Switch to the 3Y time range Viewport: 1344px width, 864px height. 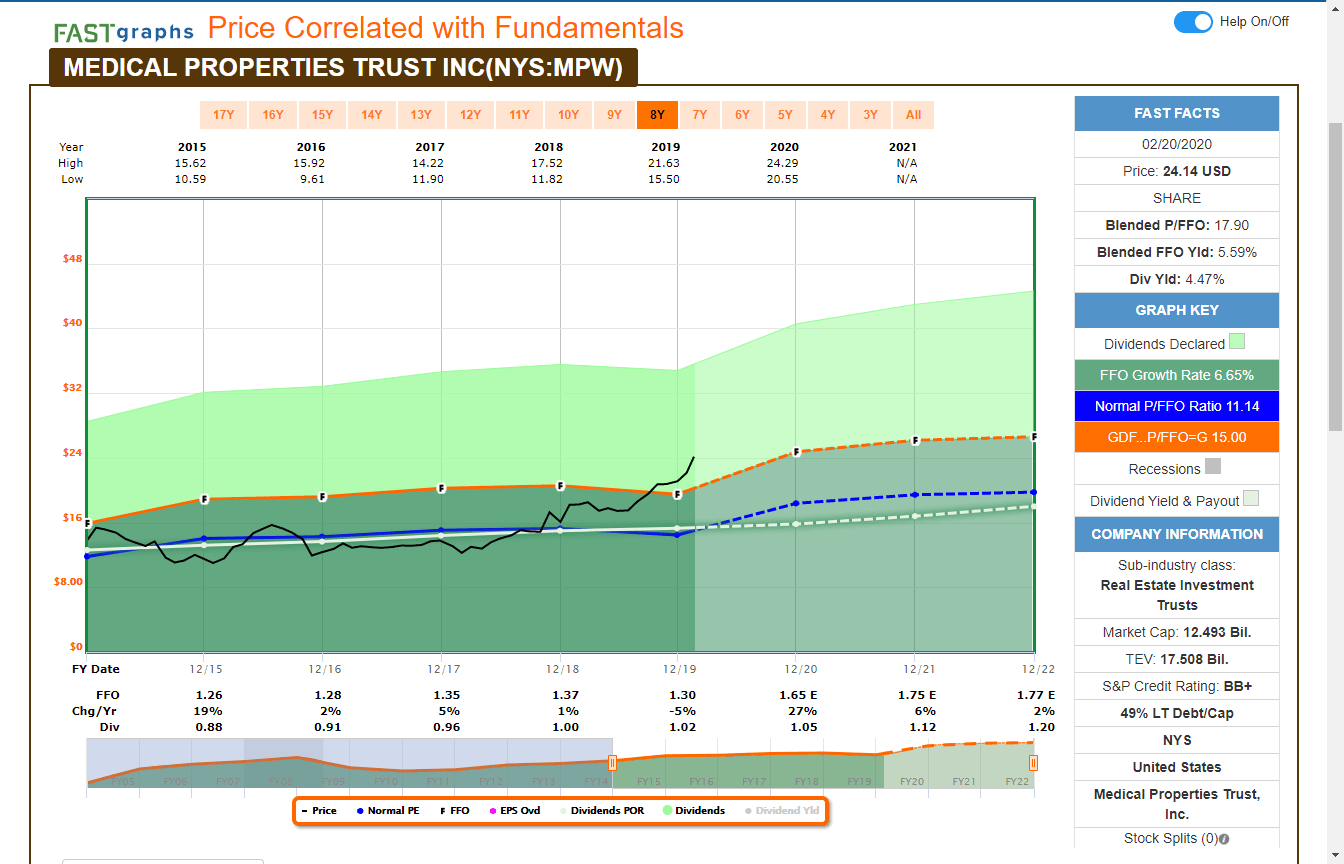pyautogui.click(x=871, y=115)
